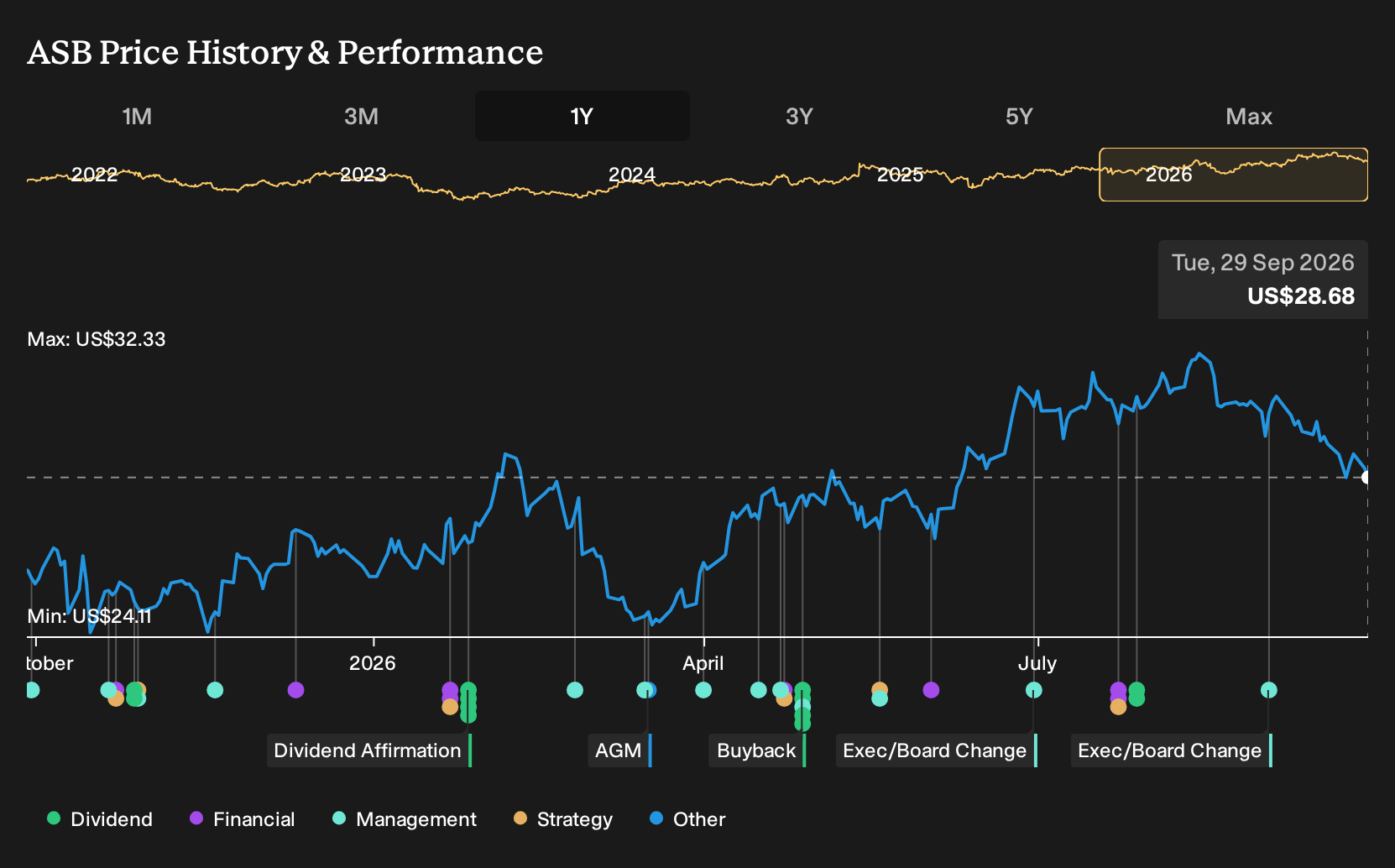Click the teal Management dot beneath the July label
Screen dimensions: 1395x868
click(x=1034, y=690)
